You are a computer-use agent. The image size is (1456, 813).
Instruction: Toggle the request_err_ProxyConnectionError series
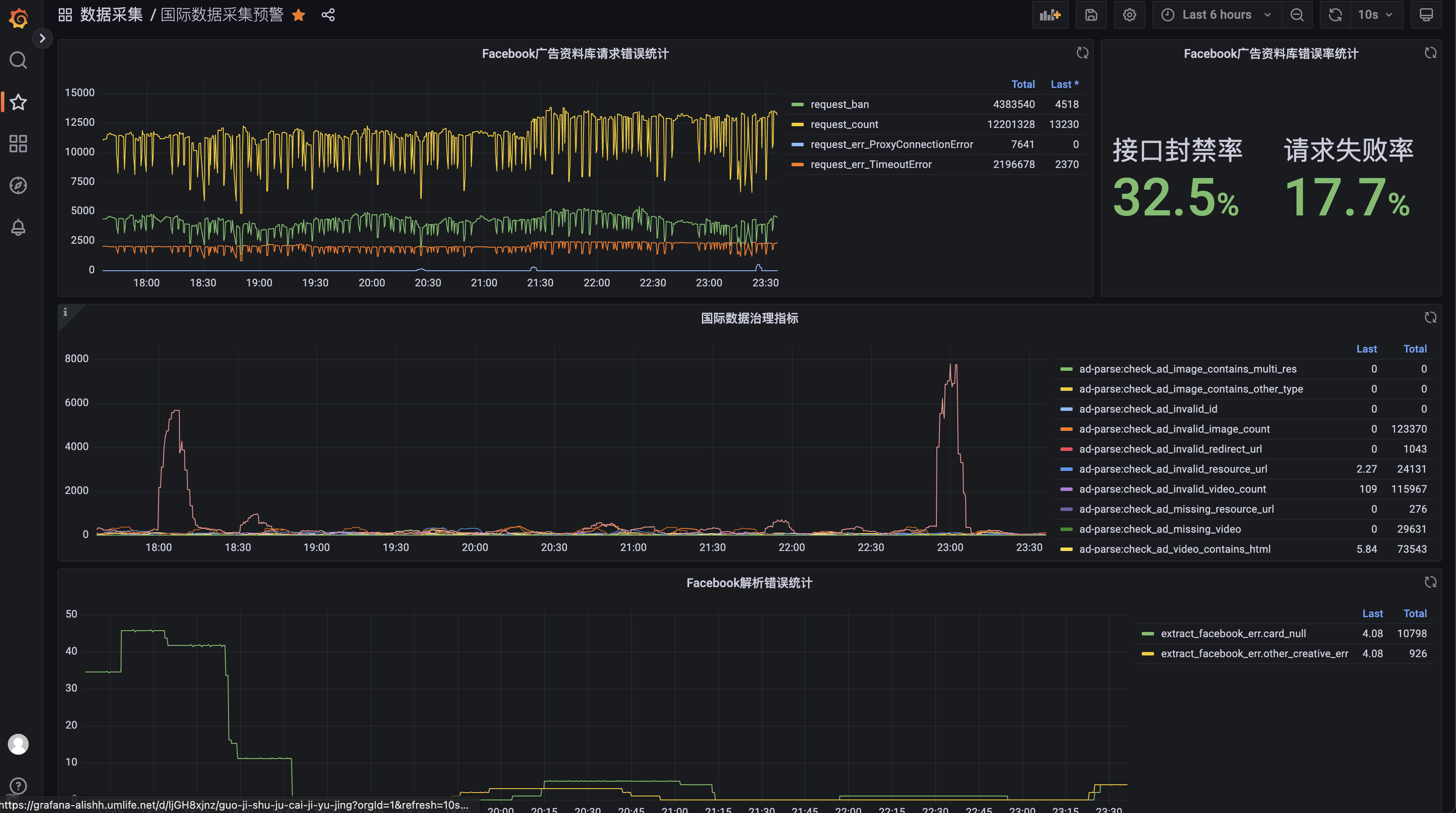pos(891,144)
